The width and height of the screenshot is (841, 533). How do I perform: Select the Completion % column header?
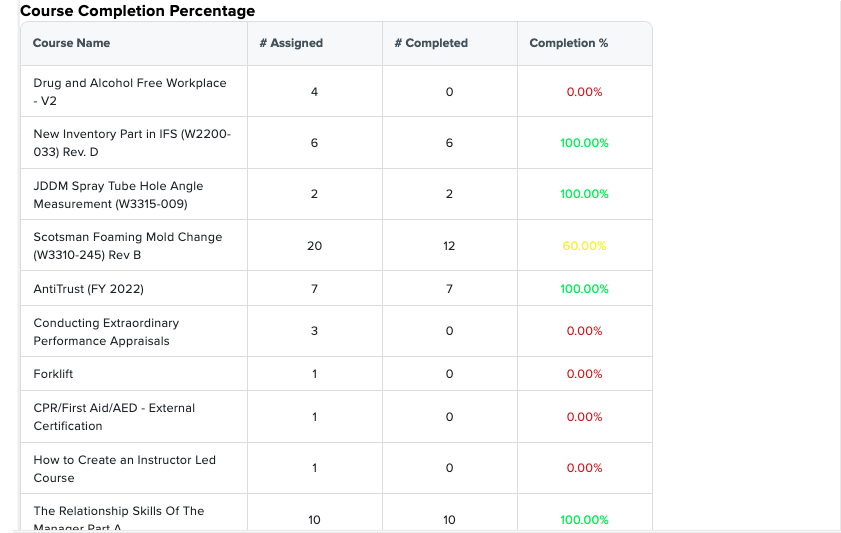pos(569,43)
